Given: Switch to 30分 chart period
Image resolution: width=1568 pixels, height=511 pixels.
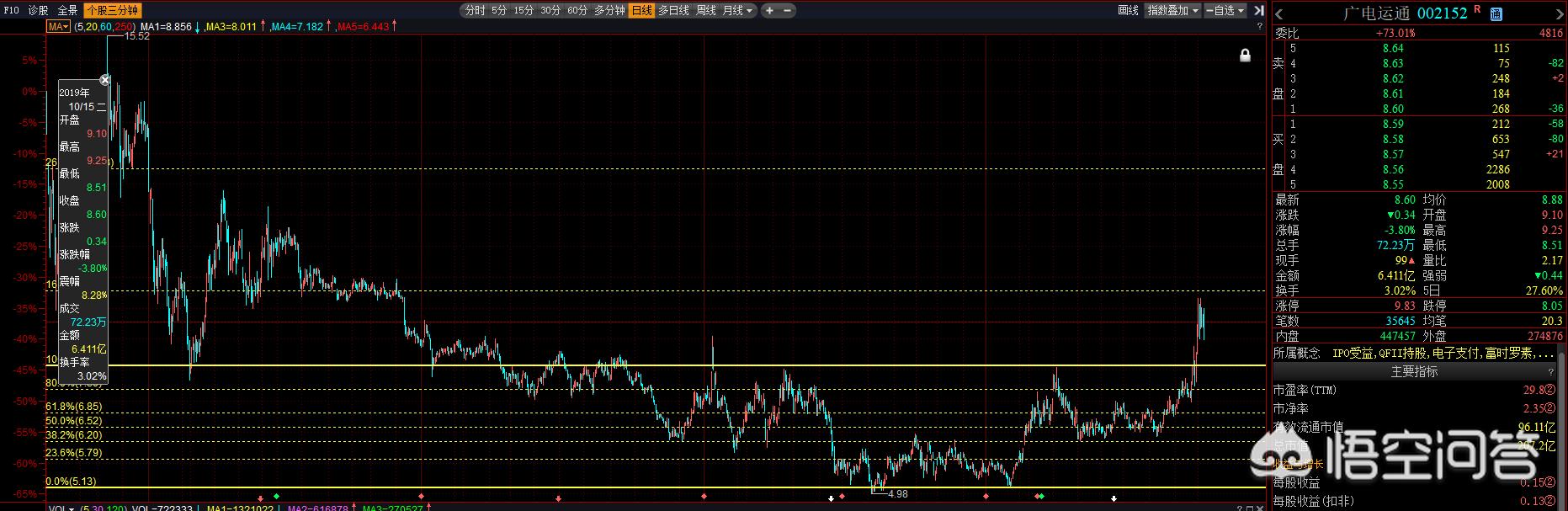Looking at the screenshot, I should click(x=550, y=11).
